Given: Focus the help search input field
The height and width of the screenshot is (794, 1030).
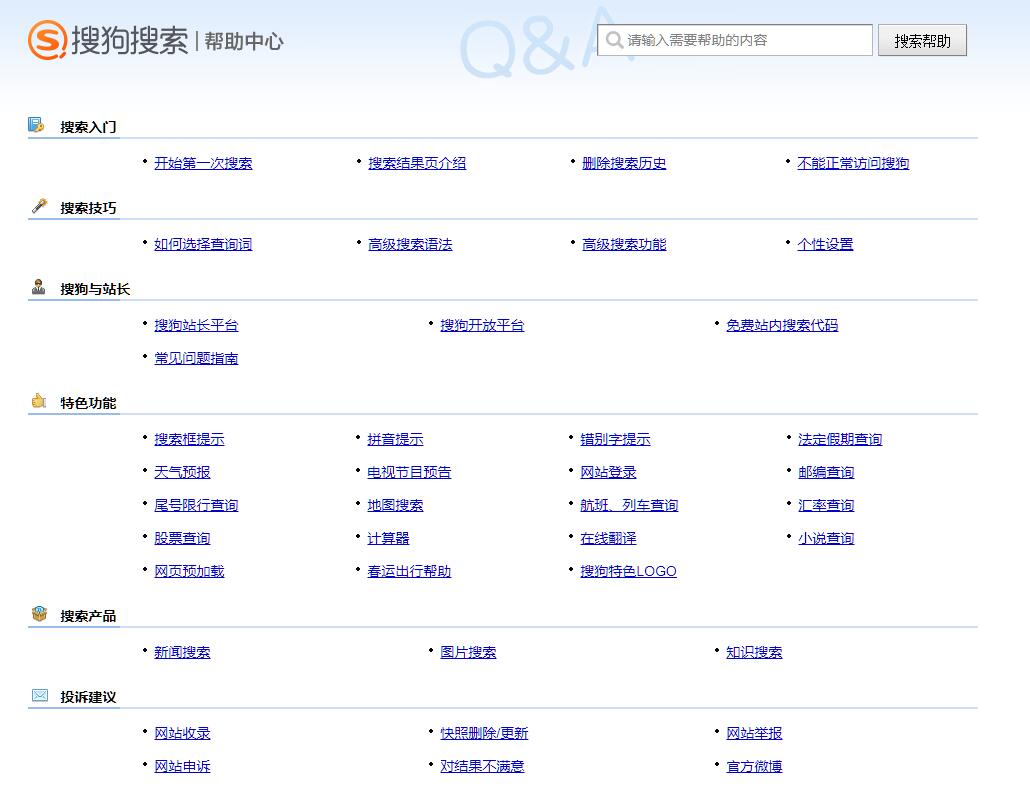Looking at the screenshot, I should [x=735, y=40].
